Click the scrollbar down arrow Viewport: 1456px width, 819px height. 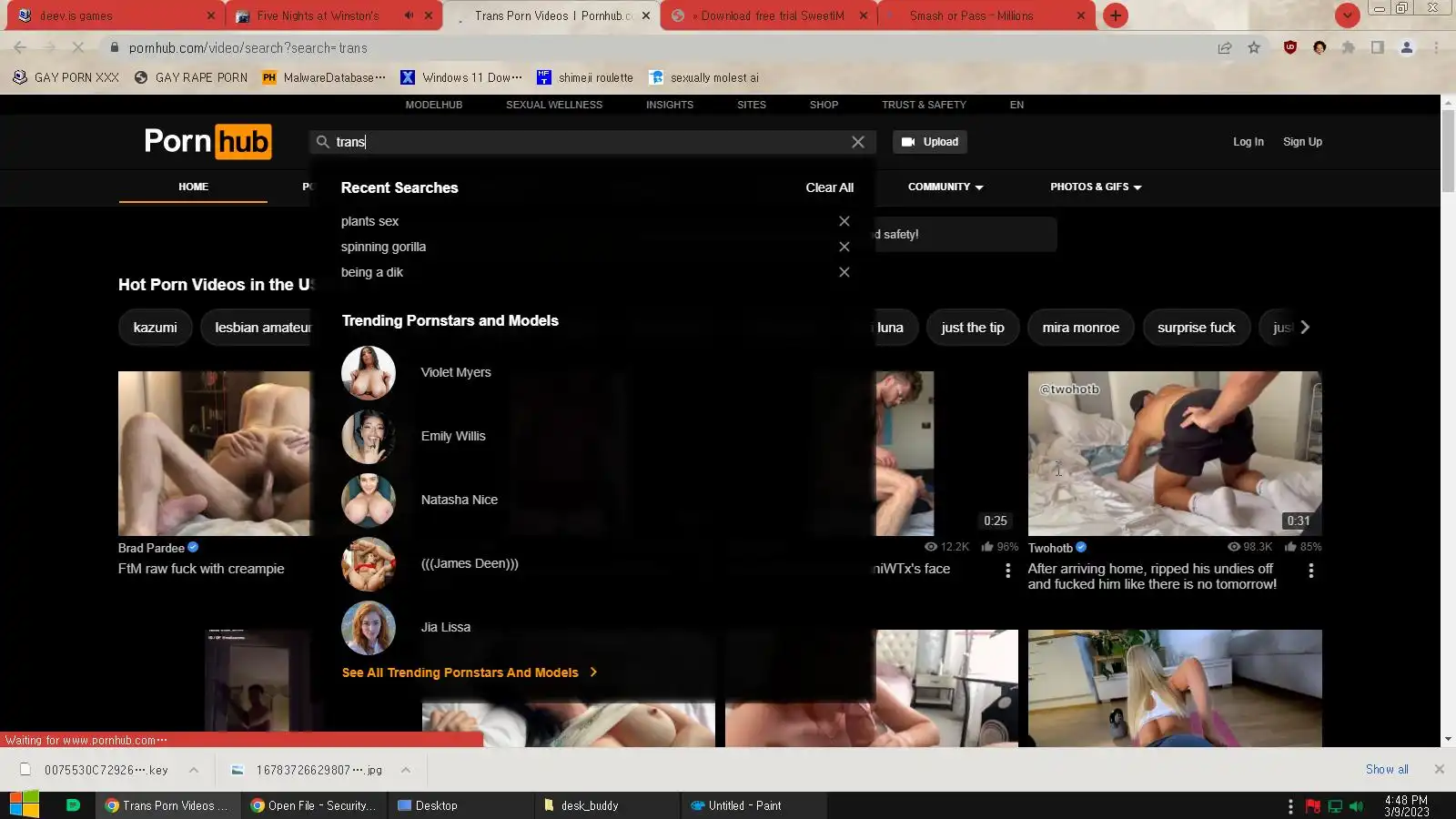click(x=1448, y=740)
